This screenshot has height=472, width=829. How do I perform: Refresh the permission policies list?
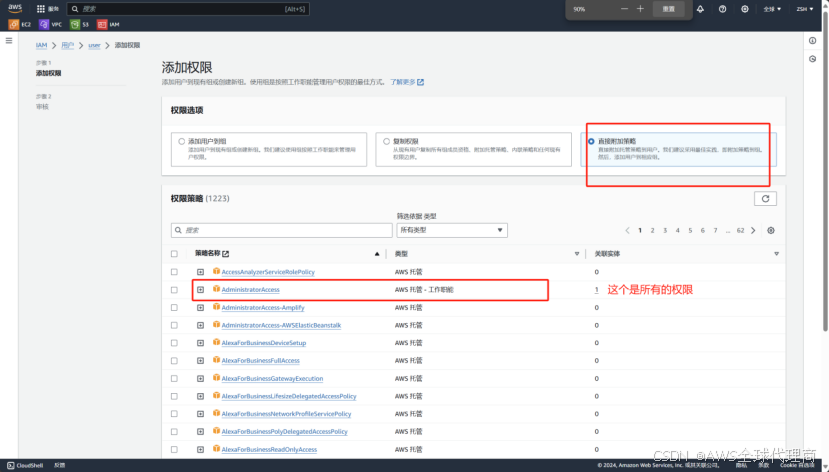pos(765,199)
